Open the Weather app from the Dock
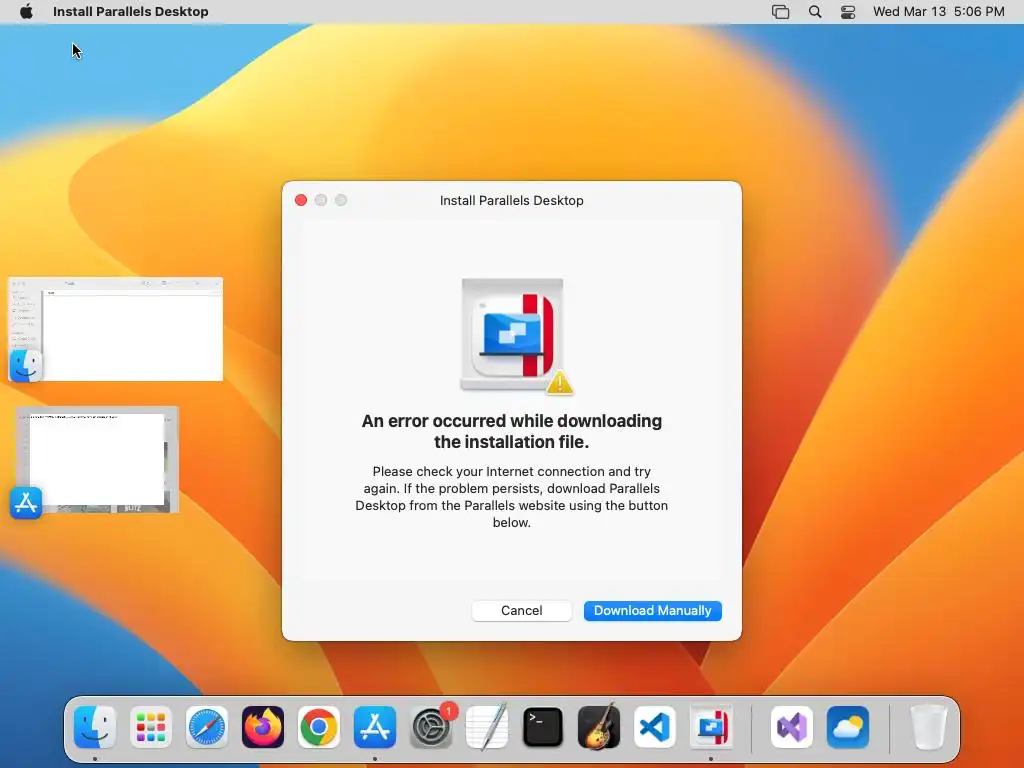The image size is (1024, 768). [x=848, y=727]
